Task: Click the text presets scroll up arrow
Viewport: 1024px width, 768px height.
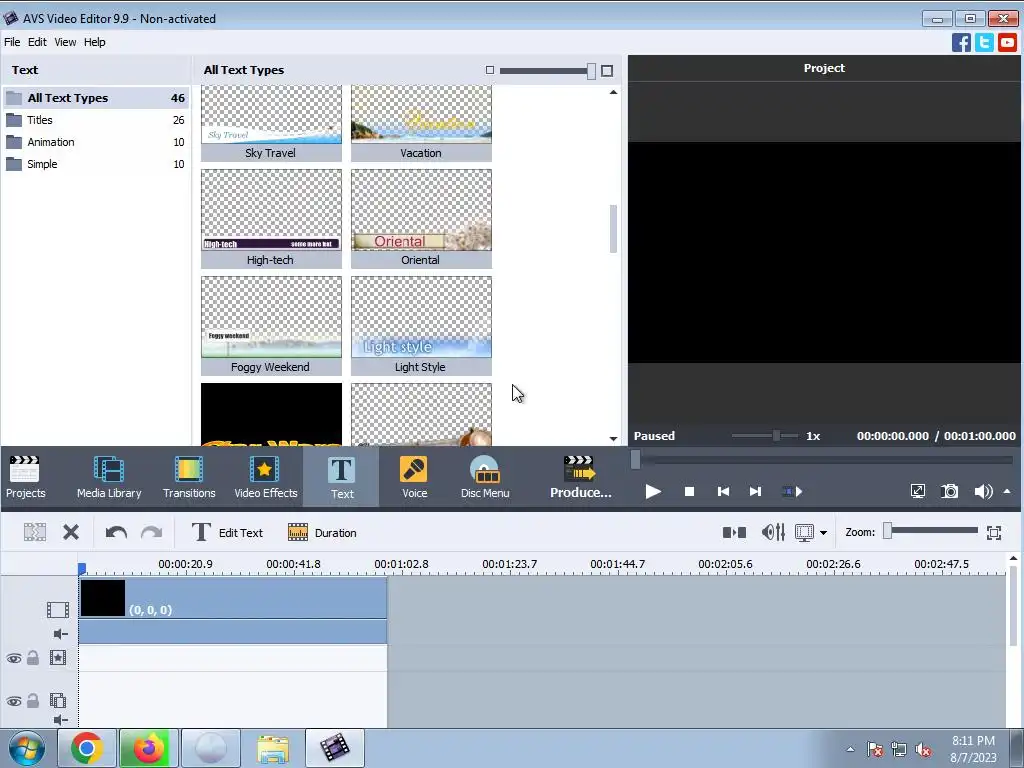Action: (613, 92)
